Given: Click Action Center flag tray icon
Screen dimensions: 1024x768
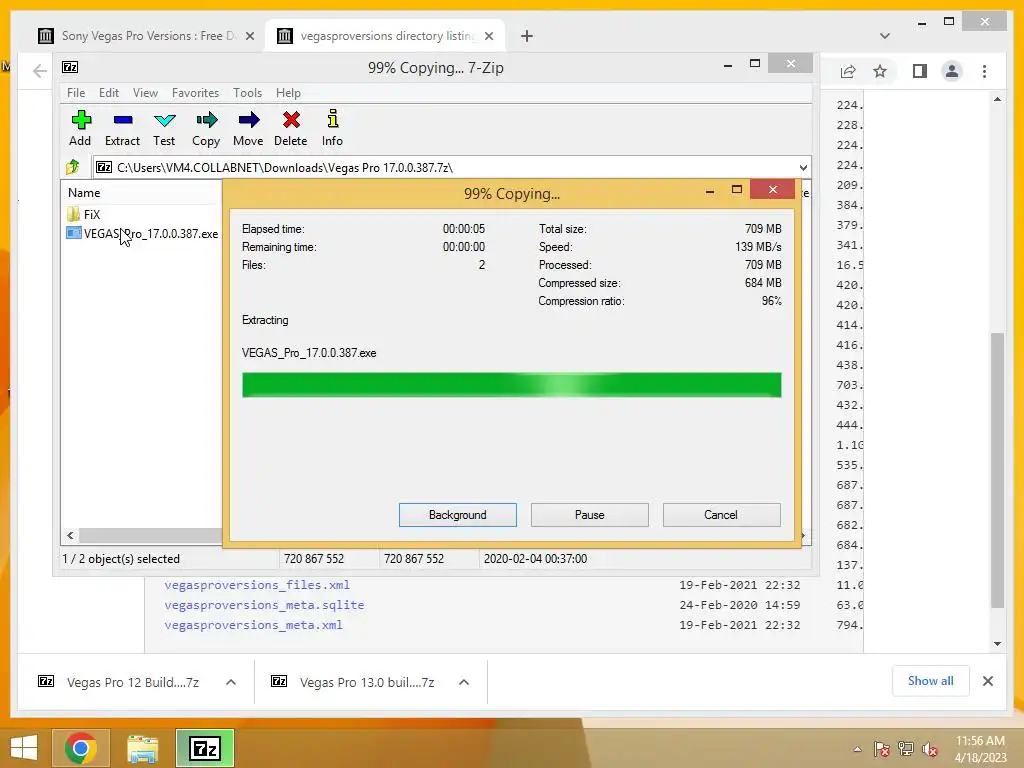Looking at the screenshot, I should 881,749.
